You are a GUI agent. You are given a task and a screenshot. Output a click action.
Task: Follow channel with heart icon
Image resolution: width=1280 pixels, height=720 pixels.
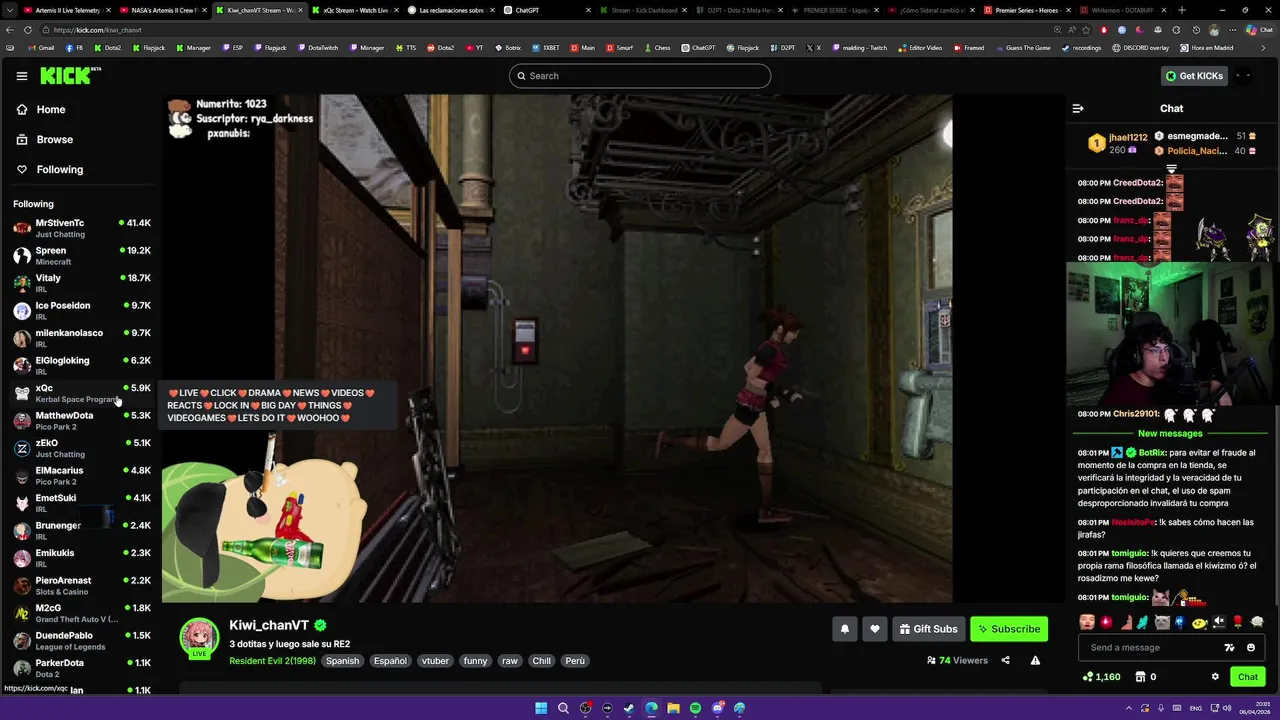[x=875, y=629]
